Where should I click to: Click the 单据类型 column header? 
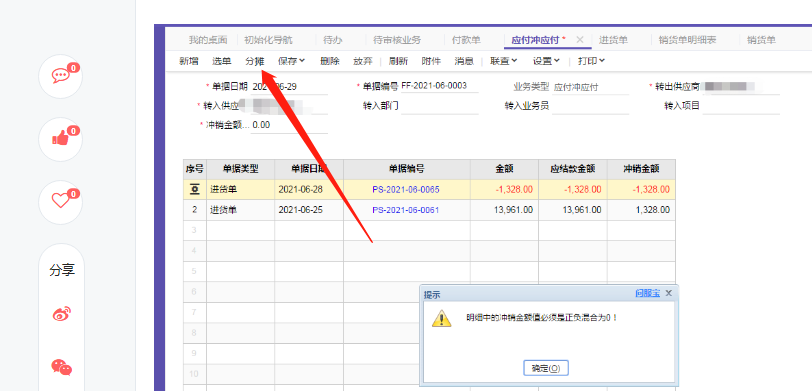click(240, 169)
